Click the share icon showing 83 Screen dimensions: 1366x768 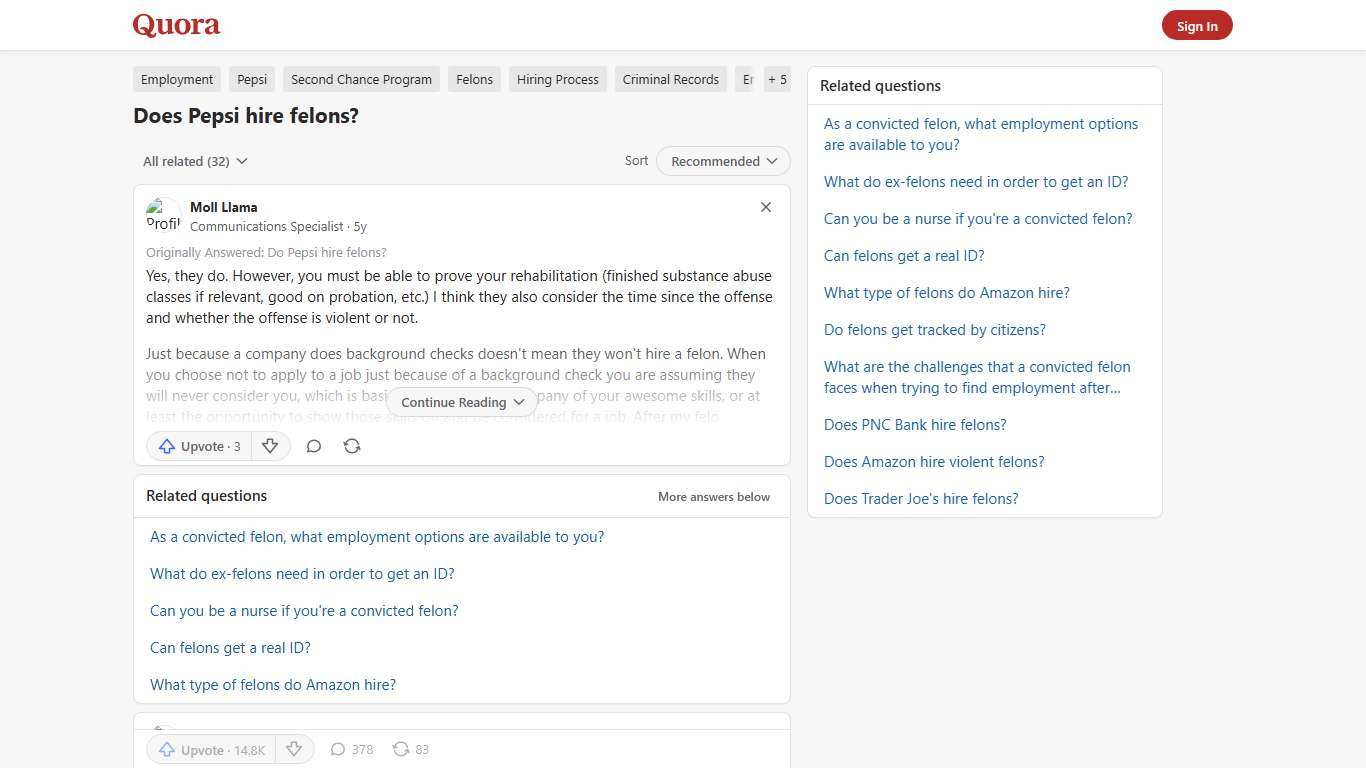tap(410, 749)
